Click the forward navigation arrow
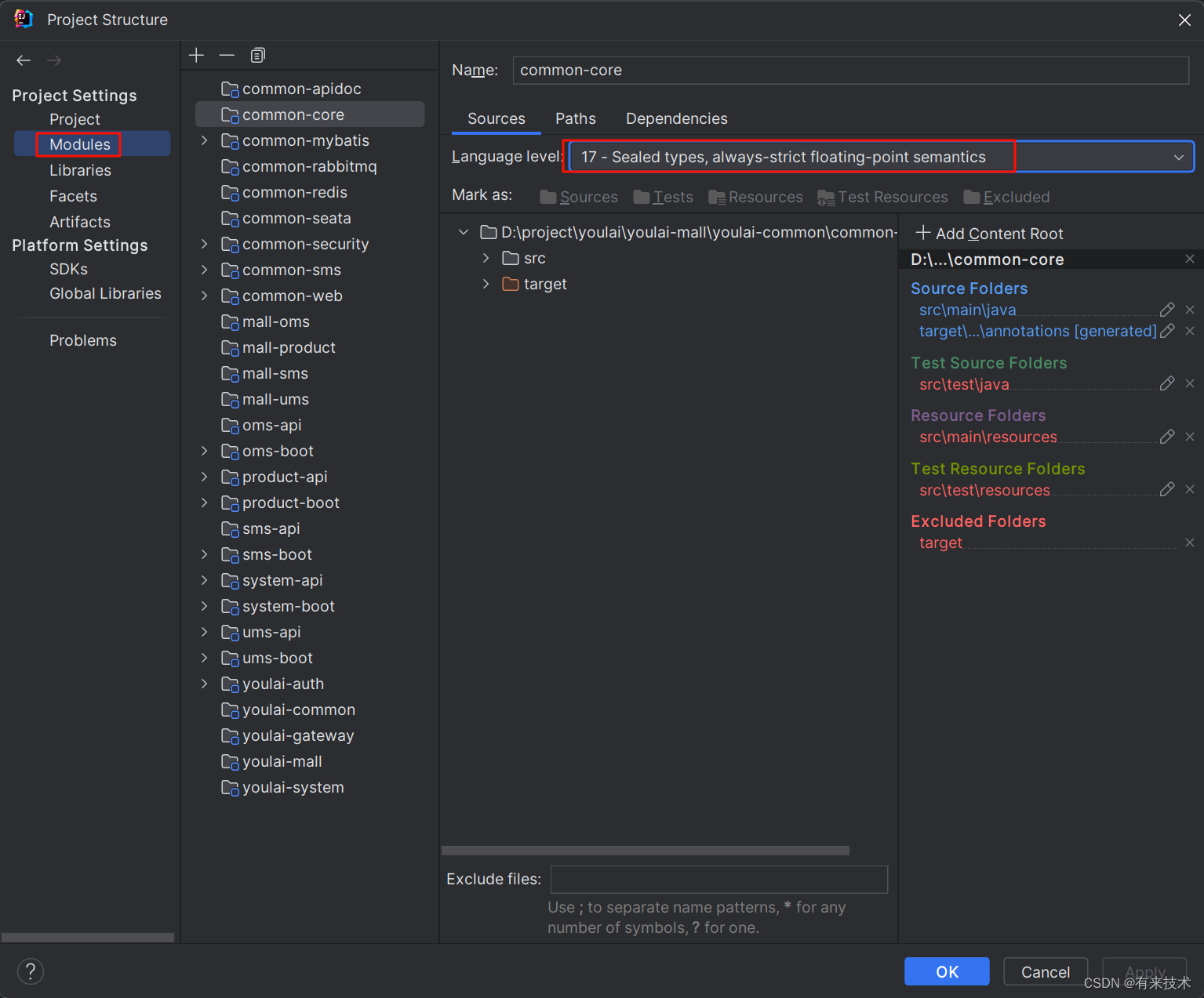1204x998 pixels. (x=54, y=60)
